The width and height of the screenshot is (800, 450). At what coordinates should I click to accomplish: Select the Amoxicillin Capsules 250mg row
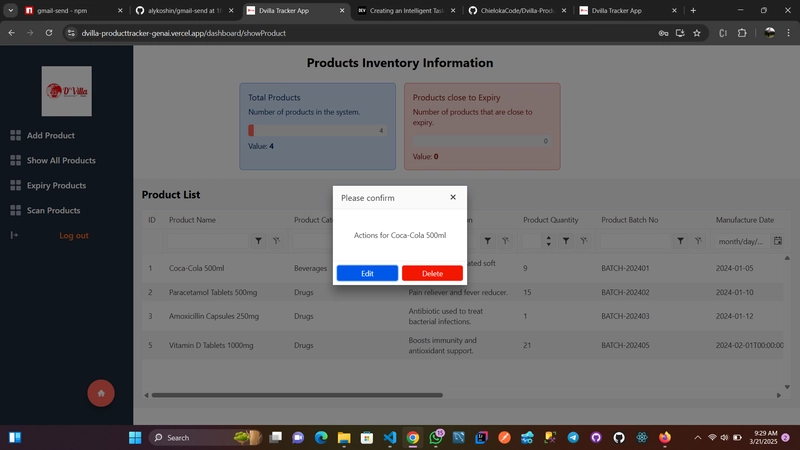tap(462, 316)
